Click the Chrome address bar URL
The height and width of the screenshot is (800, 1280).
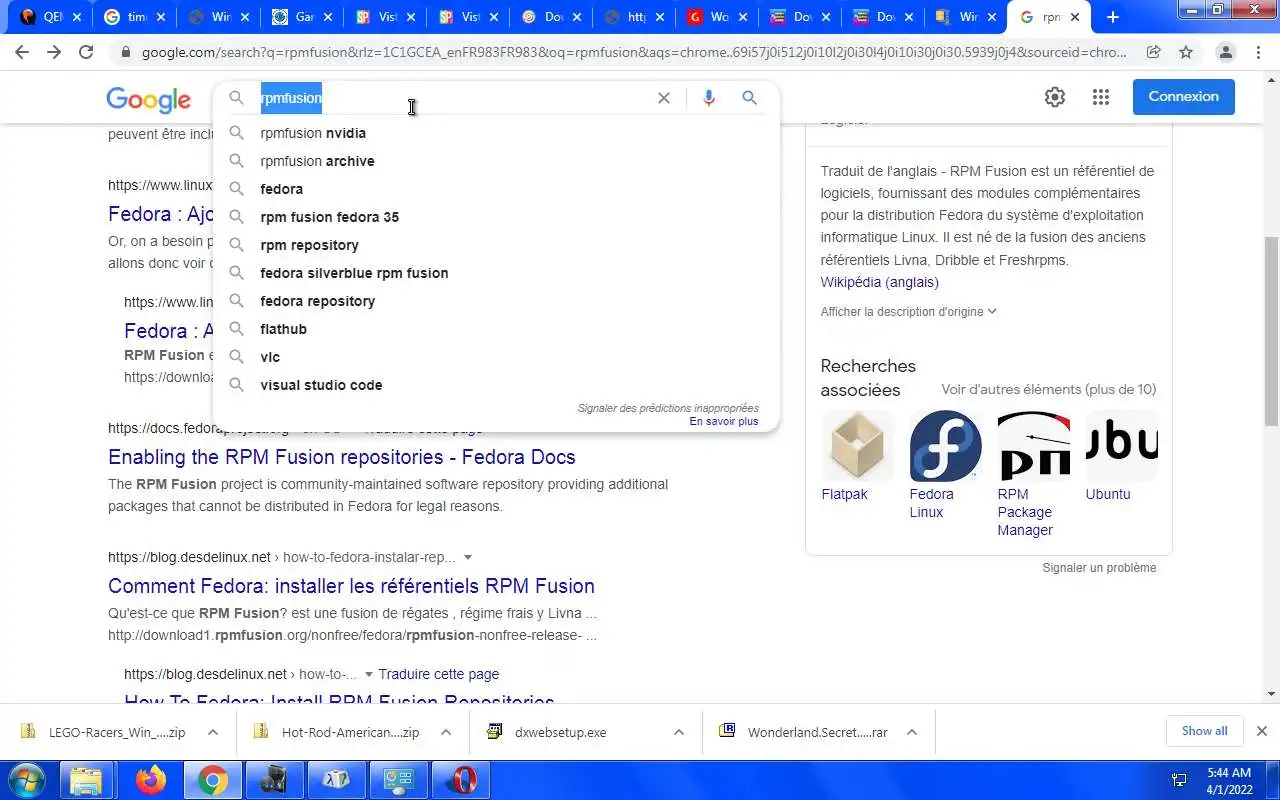pyautogui.click(x=634, y=53)
